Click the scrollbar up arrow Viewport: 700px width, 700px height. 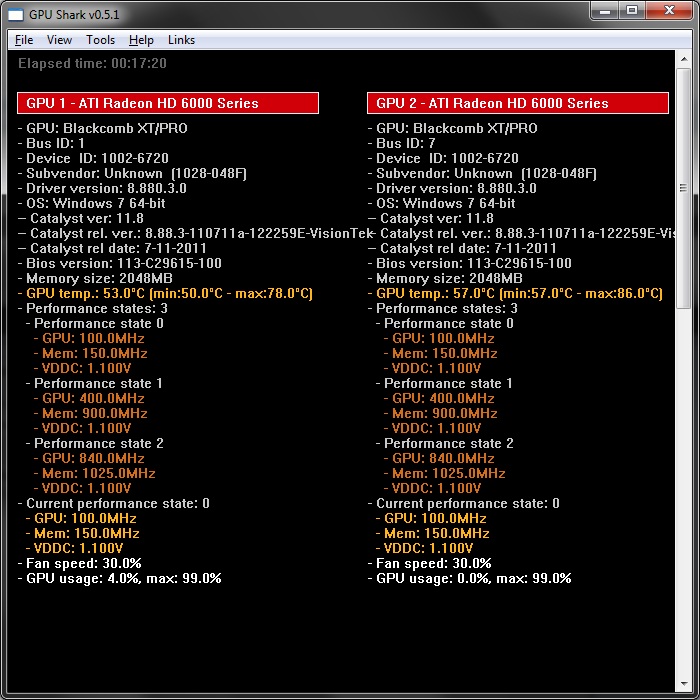(683, 59)
